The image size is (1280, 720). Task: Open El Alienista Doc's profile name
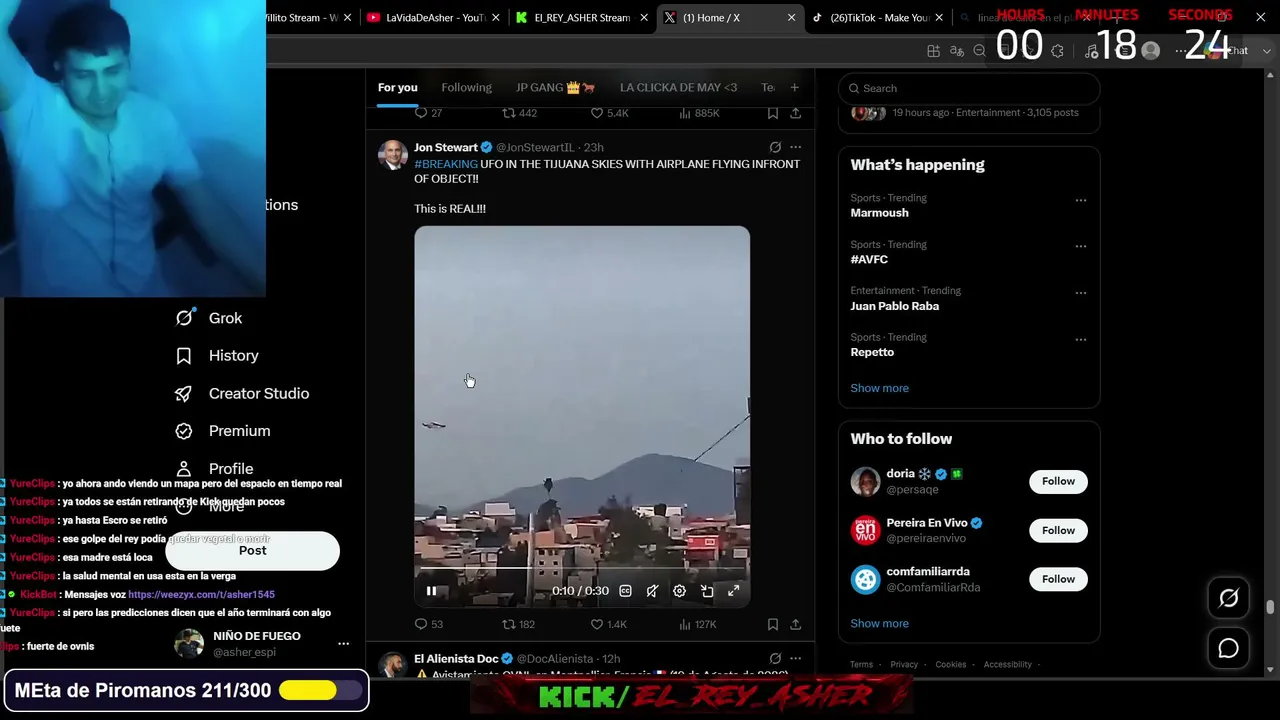(x=456, y=659)
